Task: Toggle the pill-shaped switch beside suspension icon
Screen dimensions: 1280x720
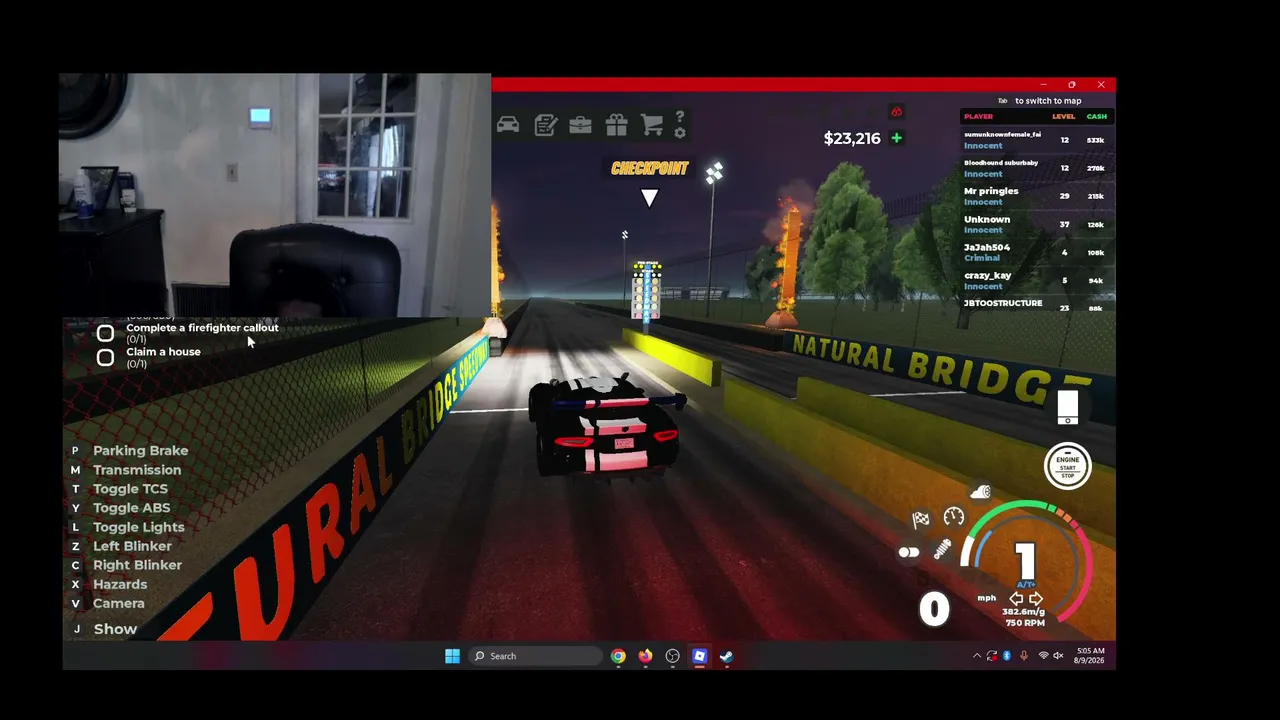Action: (x=909, y=552)
